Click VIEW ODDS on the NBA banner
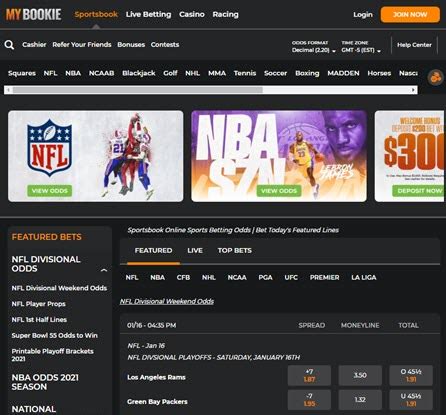The image size is (446, 415). click(279, 191)
